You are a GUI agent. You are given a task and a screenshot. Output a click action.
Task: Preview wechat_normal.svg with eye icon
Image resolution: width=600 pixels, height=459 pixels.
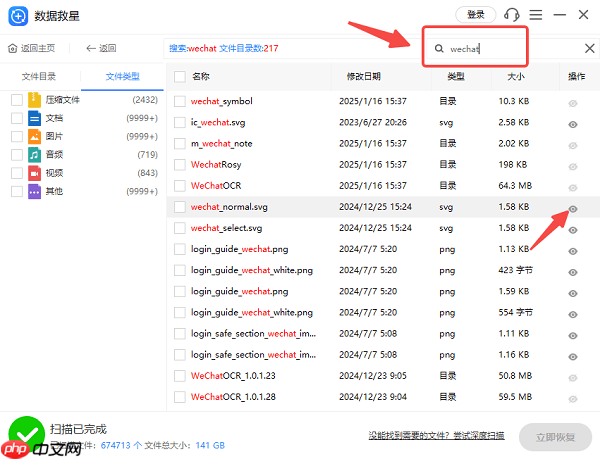(x=573, y=209)
